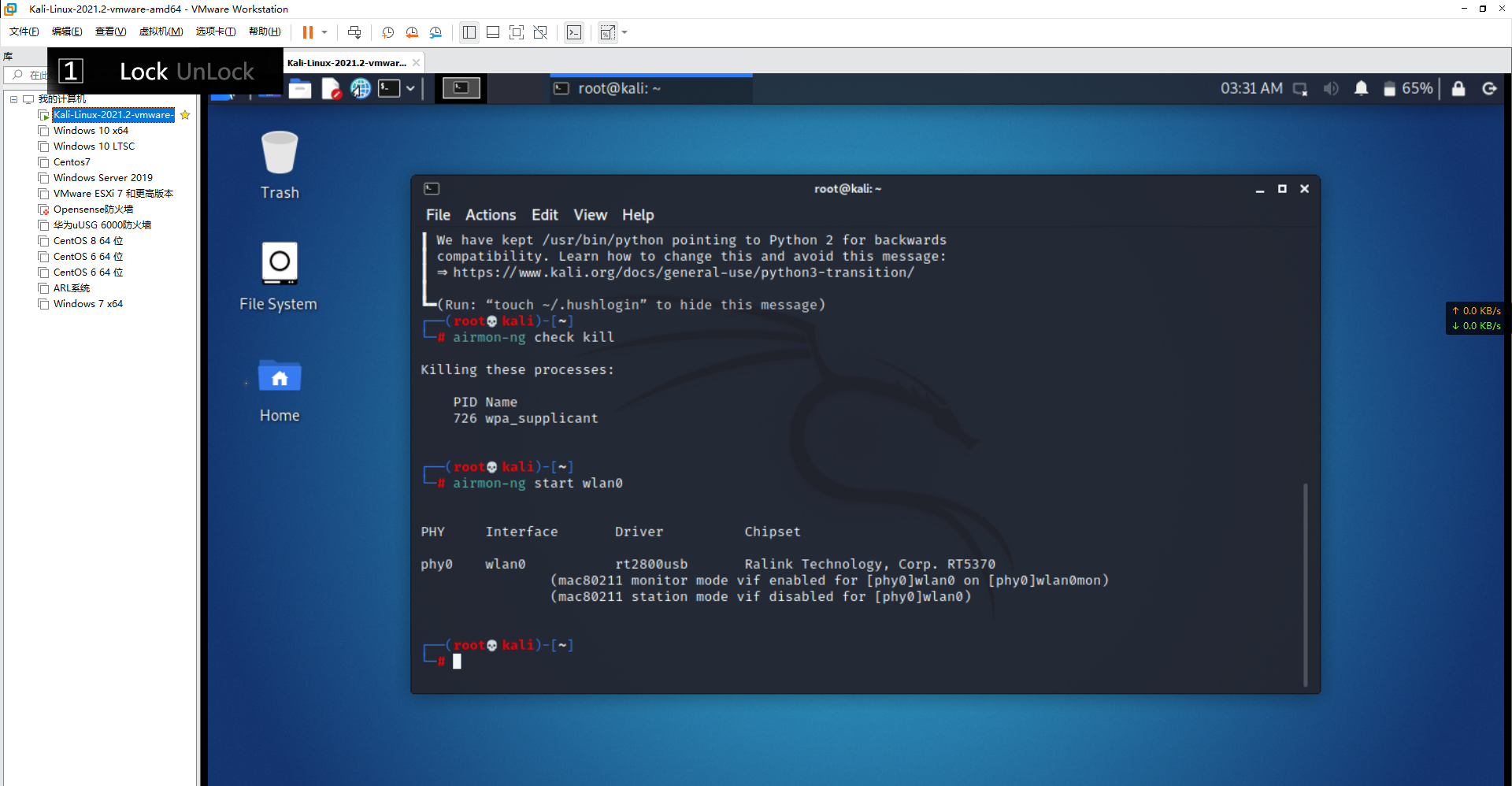The height and width of the screenshot is (786, 1512).
Task: Open the File System desktop icon
Action: pyautogui.click(x=279, y=276)
